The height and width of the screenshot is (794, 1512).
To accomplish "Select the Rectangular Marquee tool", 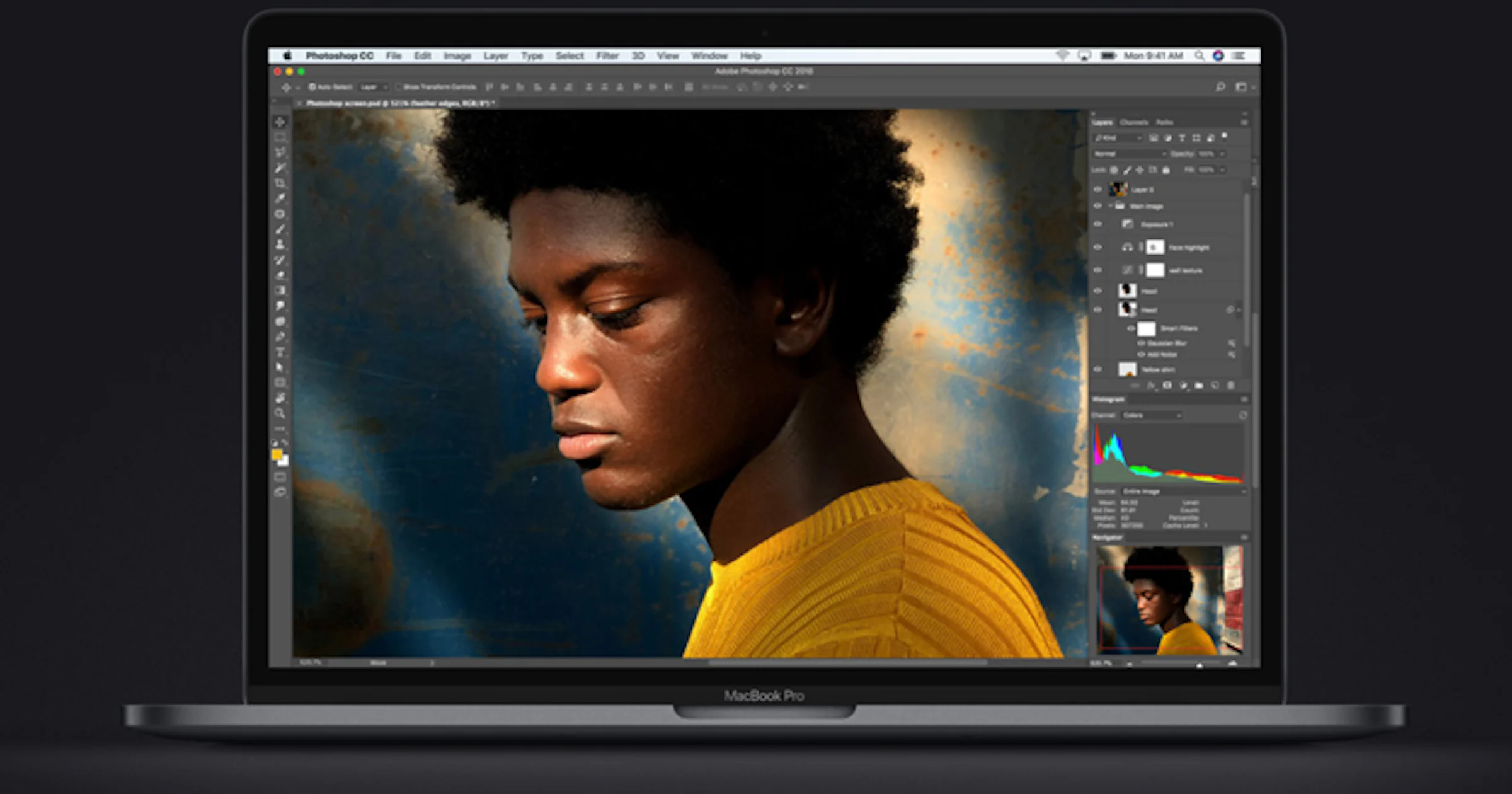I will [280, 137].
